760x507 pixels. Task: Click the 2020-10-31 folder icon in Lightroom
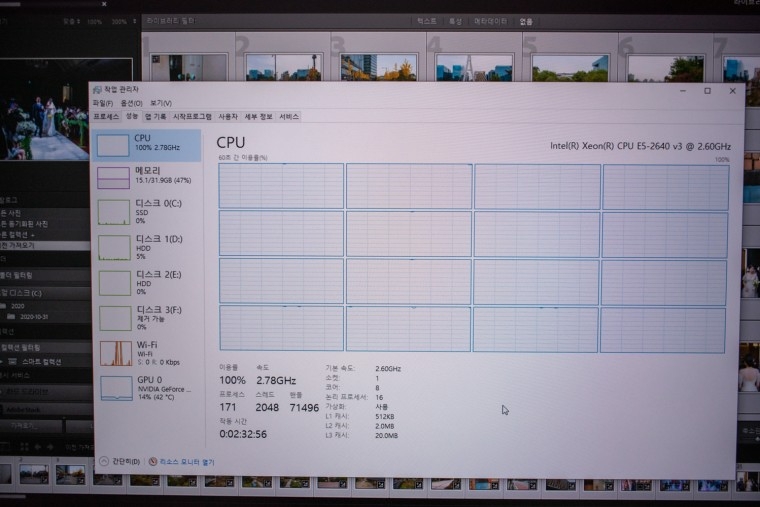point(11,317)
